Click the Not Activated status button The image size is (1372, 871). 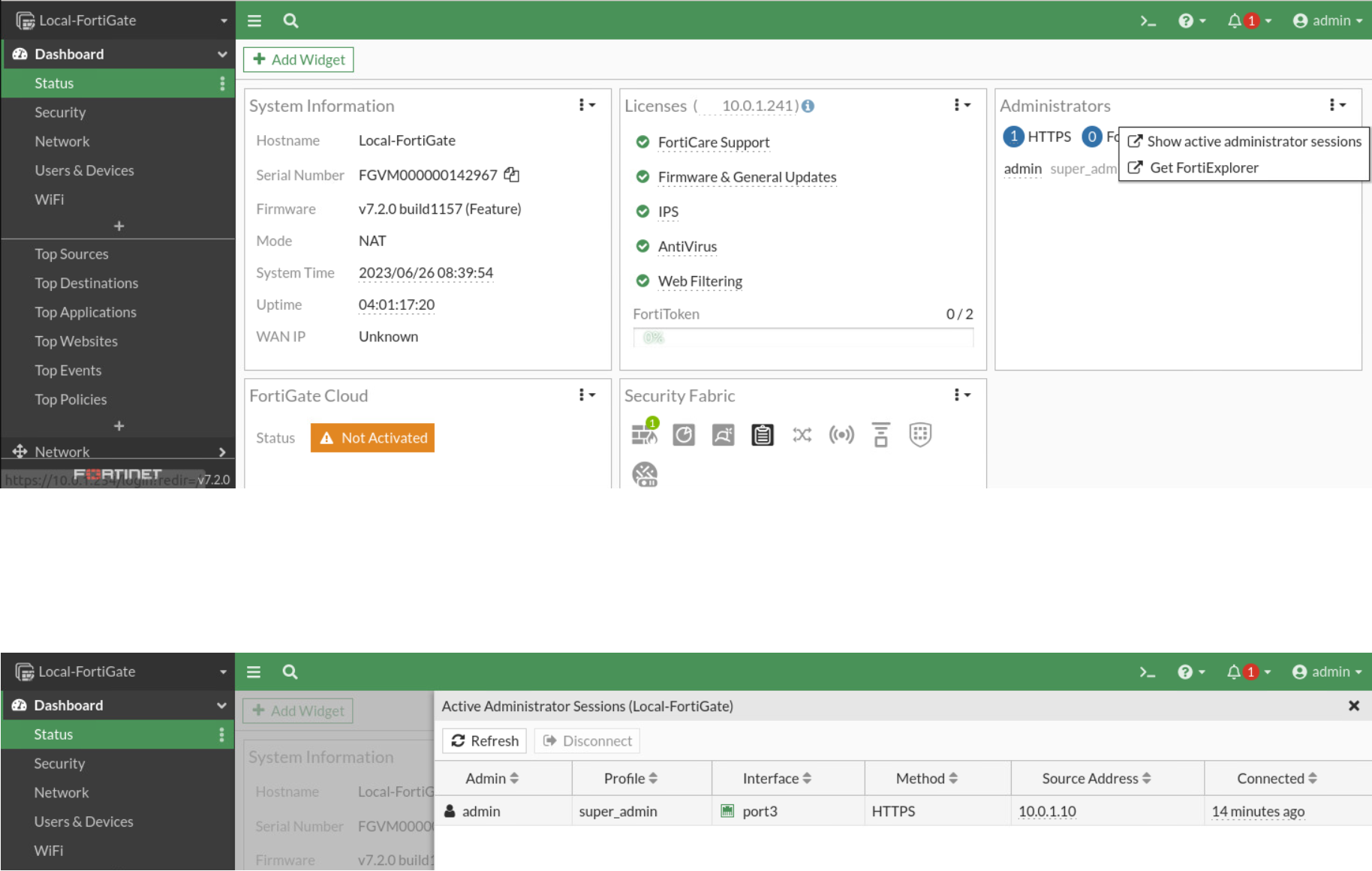[x=372, y=438]
